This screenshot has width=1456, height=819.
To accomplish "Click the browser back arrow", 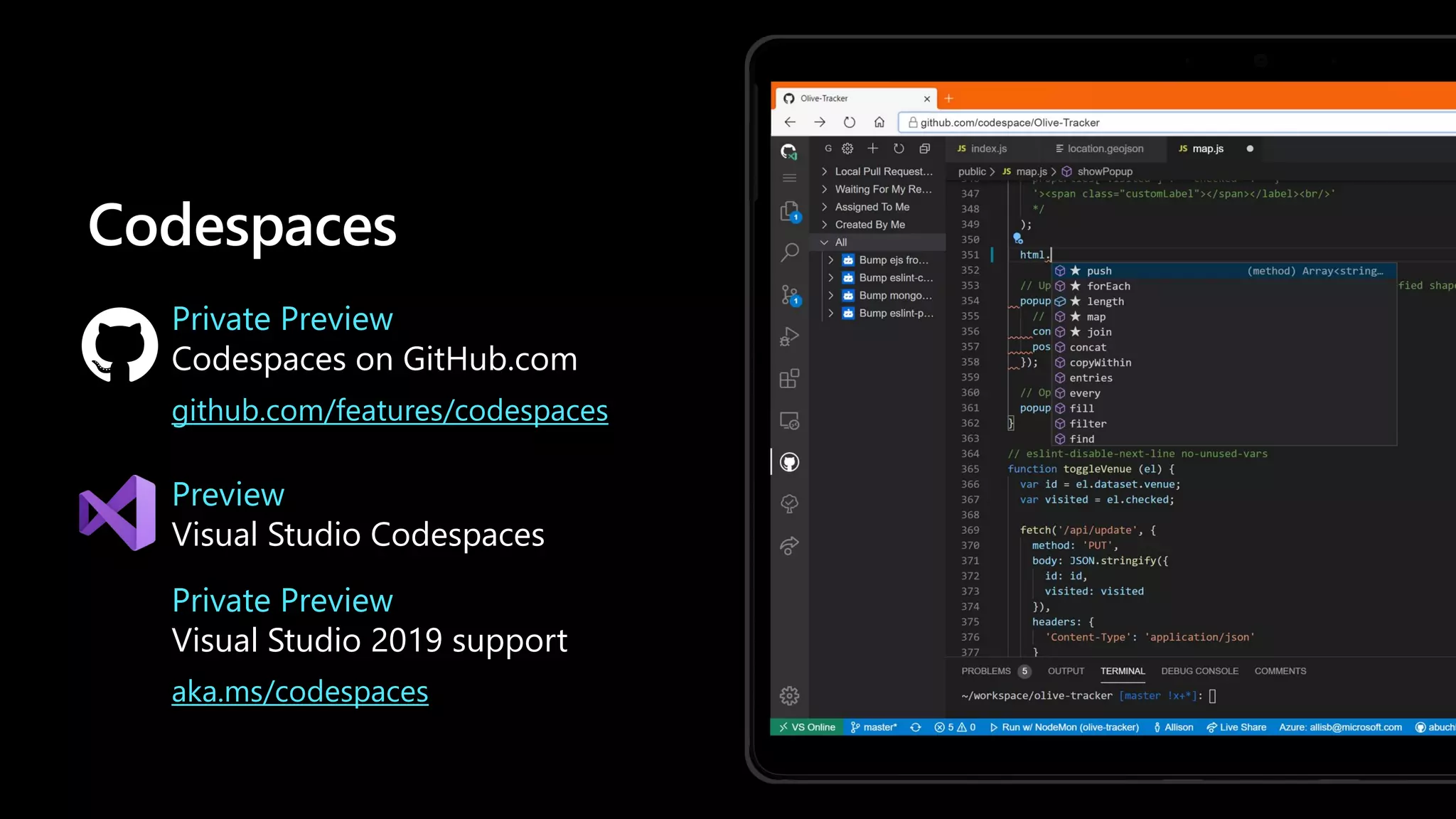I will coord(790,122).
